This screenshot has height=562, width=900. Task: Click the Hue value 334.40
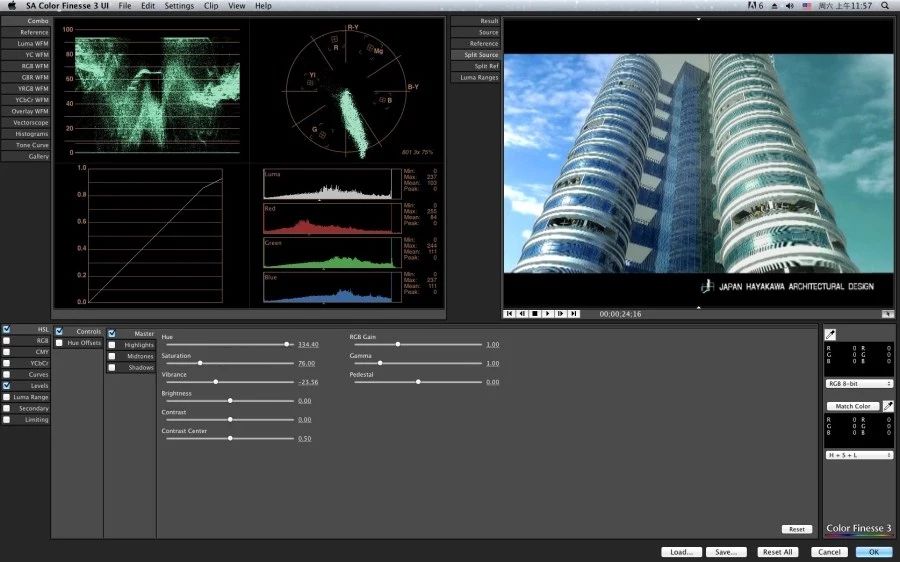pos(308,344)
